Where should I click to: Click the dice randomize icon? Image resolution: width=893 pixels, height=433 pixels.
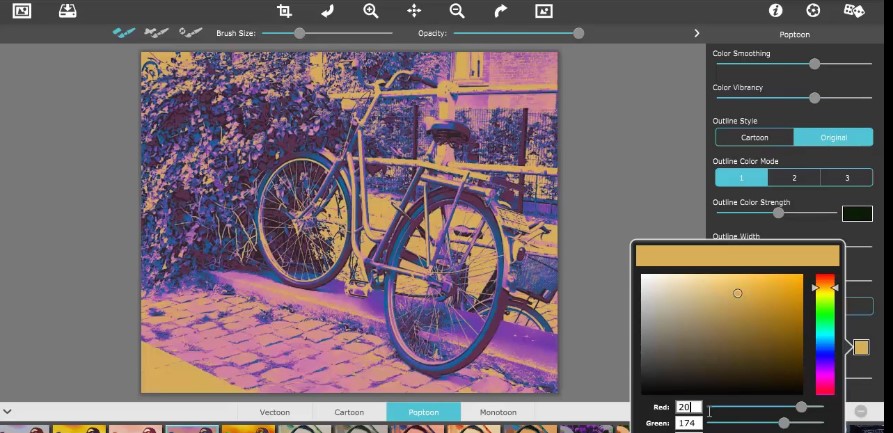click(854, 11)
